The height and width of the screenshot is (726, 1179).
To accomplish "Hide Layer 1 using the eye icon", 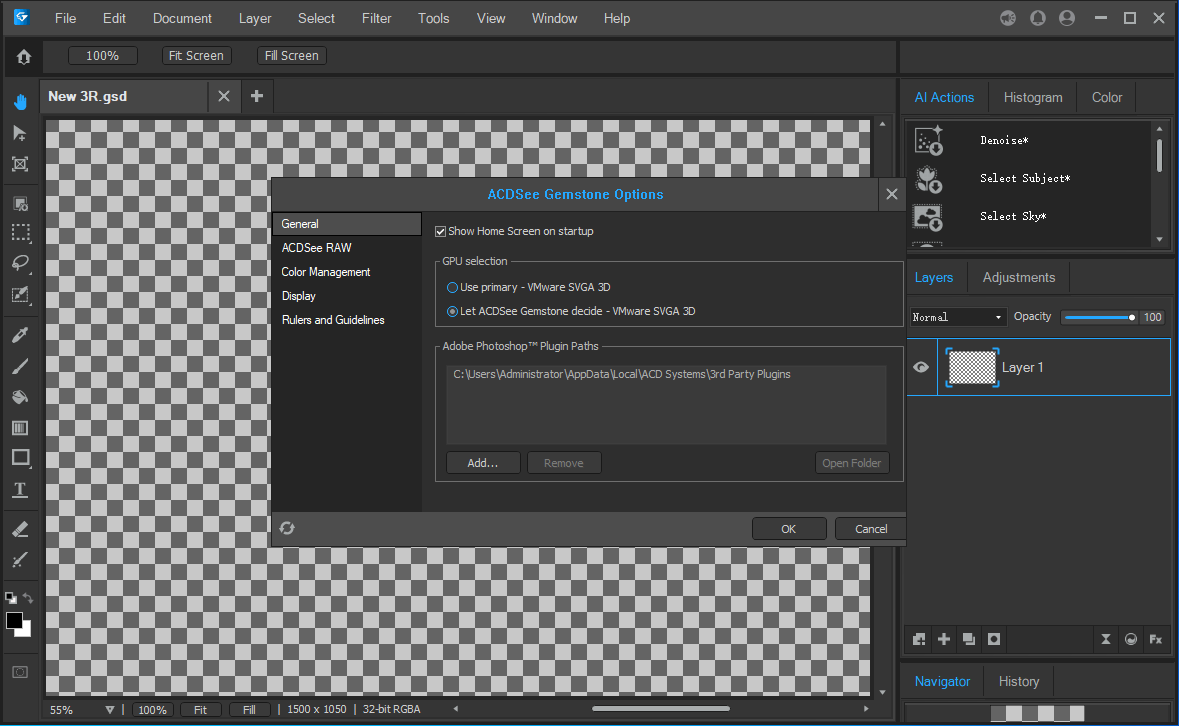I will click(921, 367).
